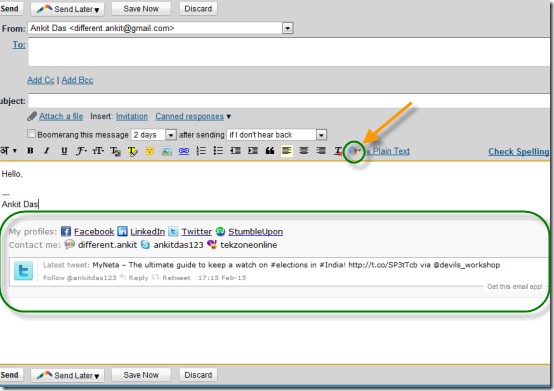Create a numbered list
This screenshot has width=554, height=391.
[201, 151]
